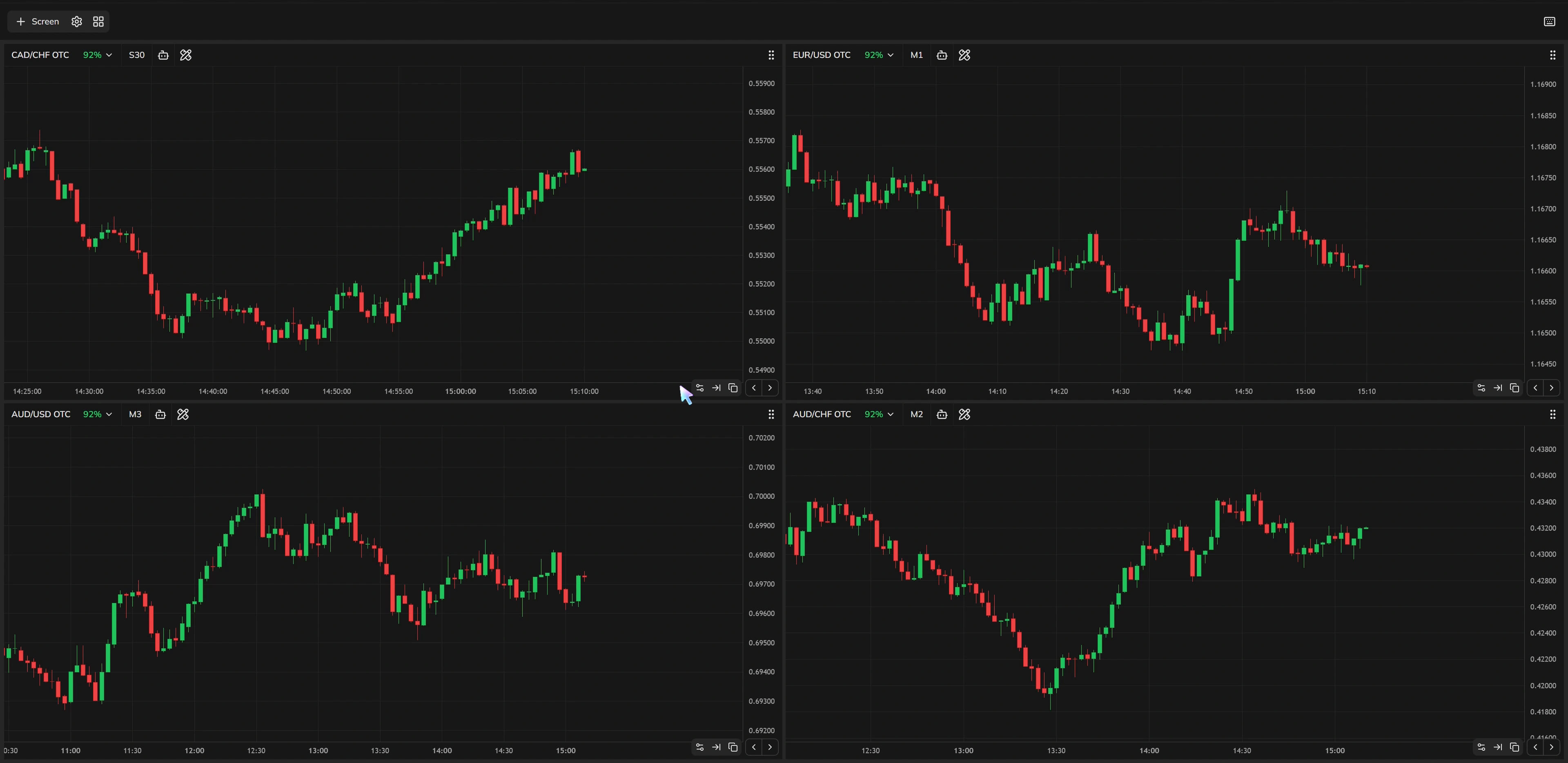
Task: Duplicate the AUD/USD OTC chart panel
Action: tap(733, 747)
